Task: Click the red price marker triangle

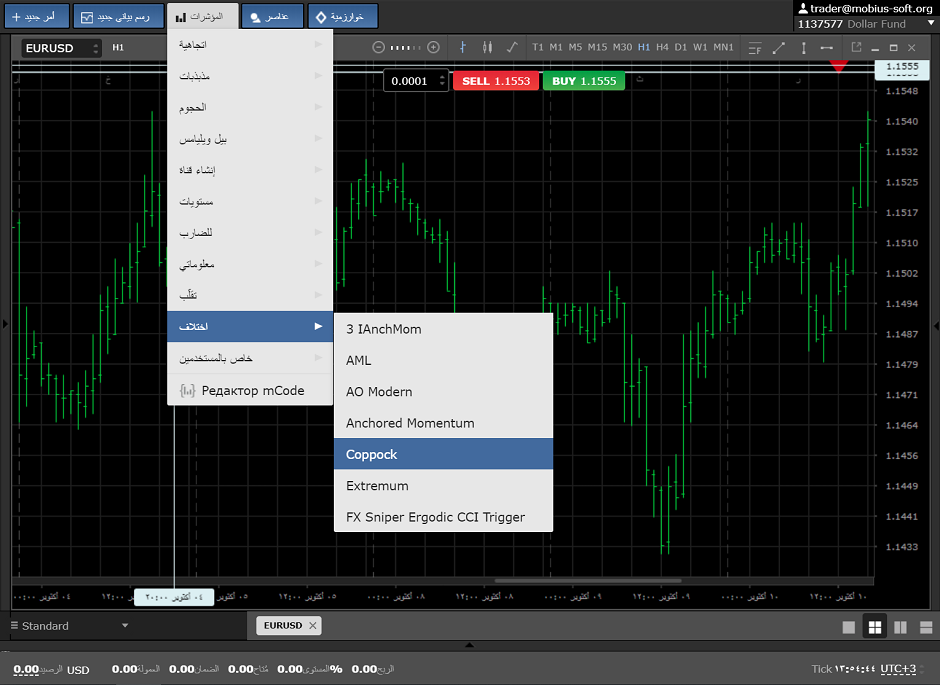Action: coord(839,66)
